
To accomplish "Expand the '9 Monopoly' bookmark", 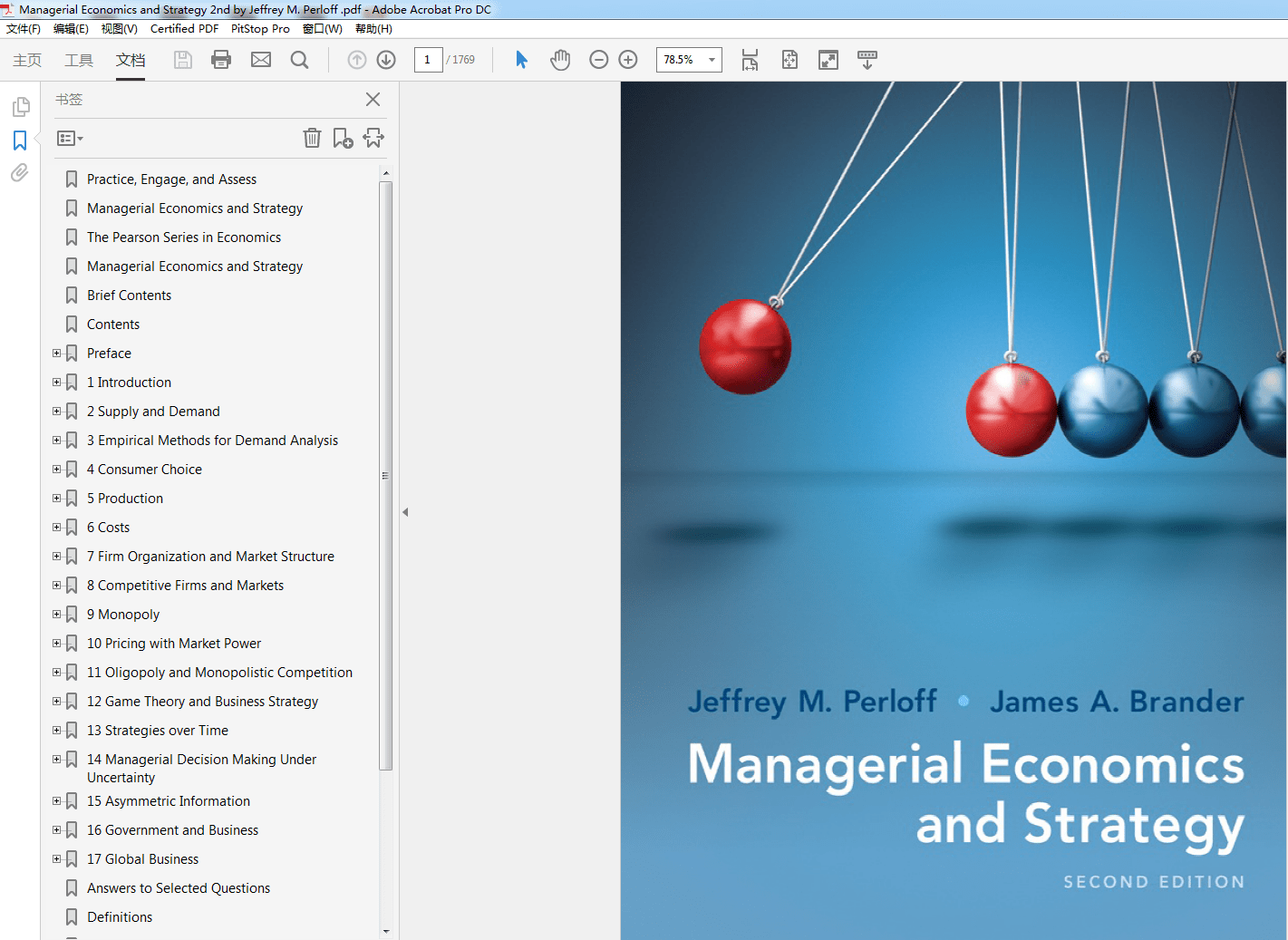I will click(x=56, y=614).
